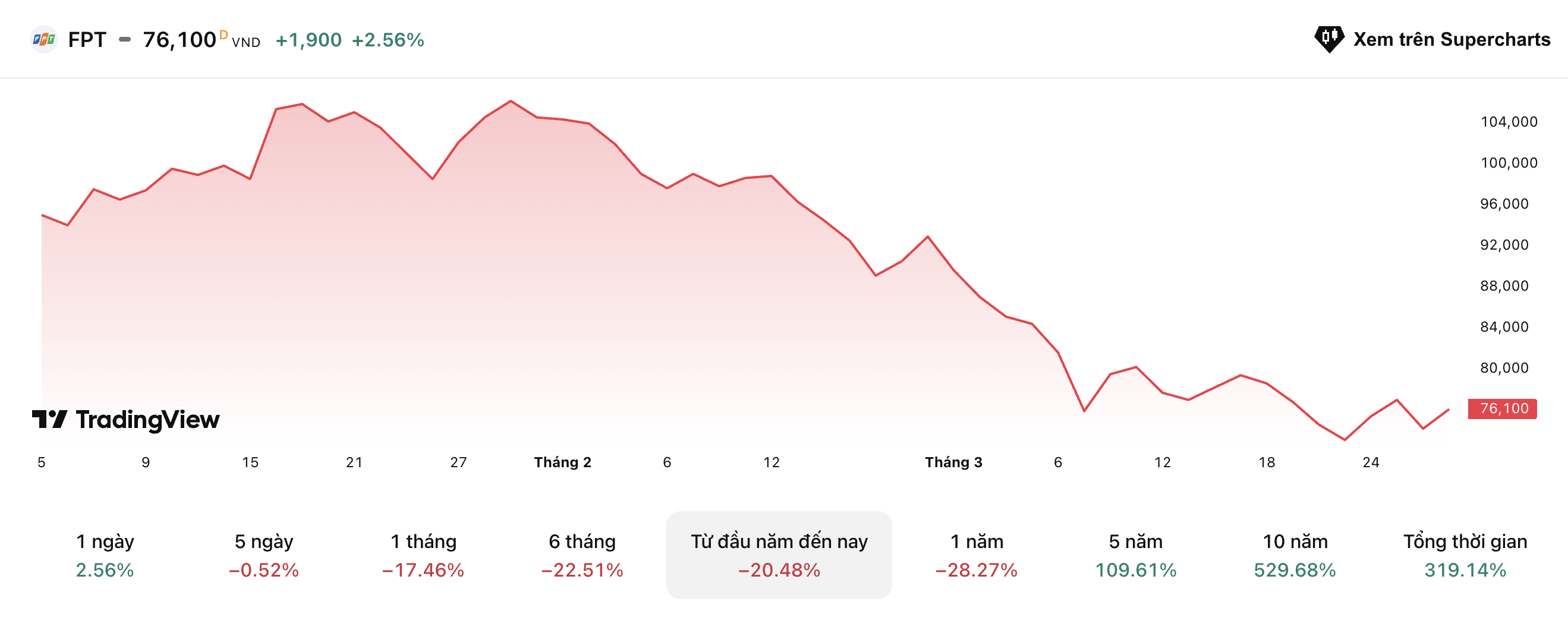The height and width of the screenshot is (617, 1568).
Task: Select the 1 ngày time range
Action: pyautogui.click(x=105, y=555)
